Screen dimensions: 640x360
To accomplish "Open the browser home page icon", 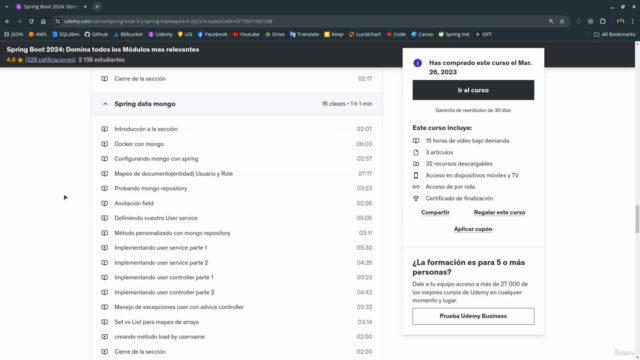I will coord(43,21).
